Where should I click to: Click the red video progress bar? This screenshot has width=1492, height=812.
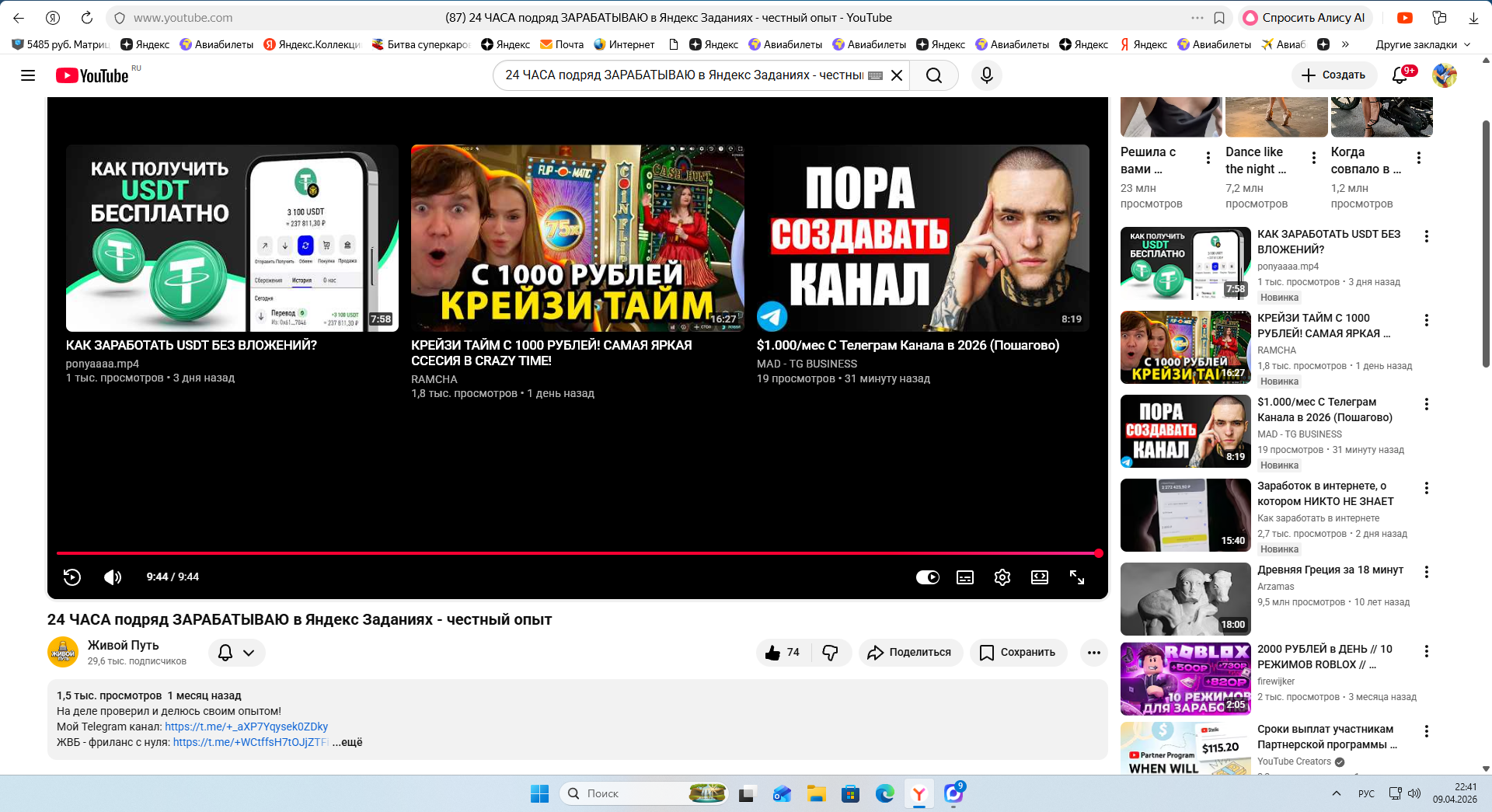(575, 553)
